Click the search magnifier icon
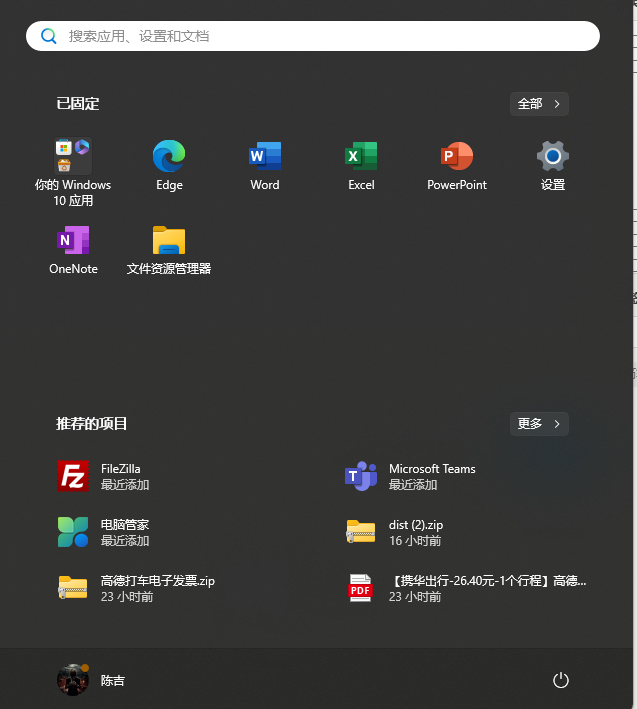Image resolution: width=637 pixels, height=709 pixels. [49, 36]
